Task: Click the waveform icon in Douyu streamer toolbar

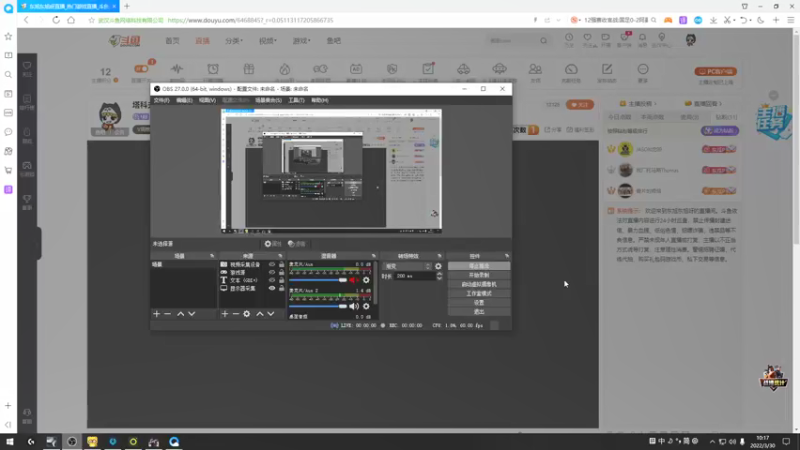Action: coord(177,69)
